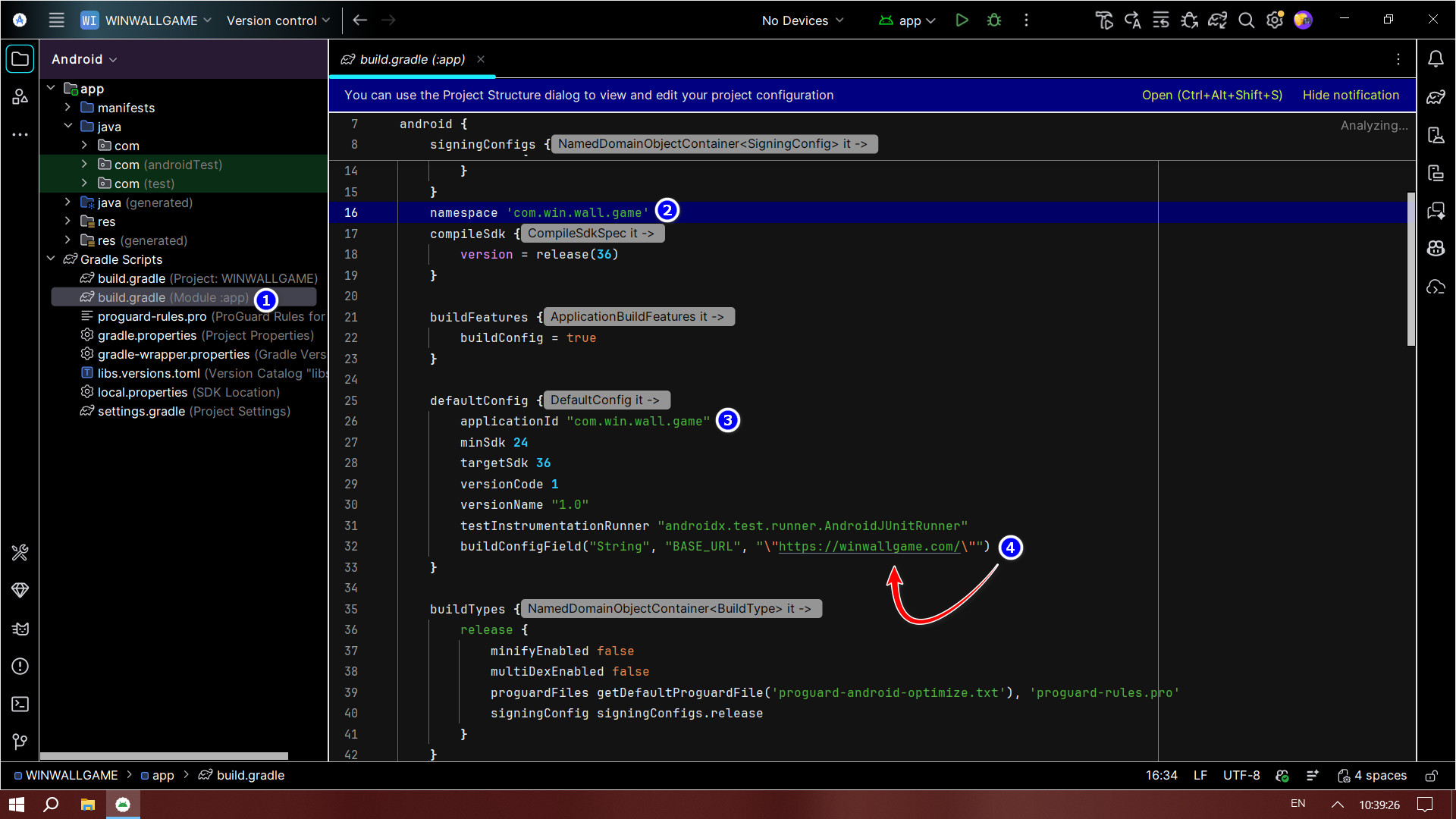Open the Gradle tool window elephant icon

pyautogui.click(x=1436, y=97)
